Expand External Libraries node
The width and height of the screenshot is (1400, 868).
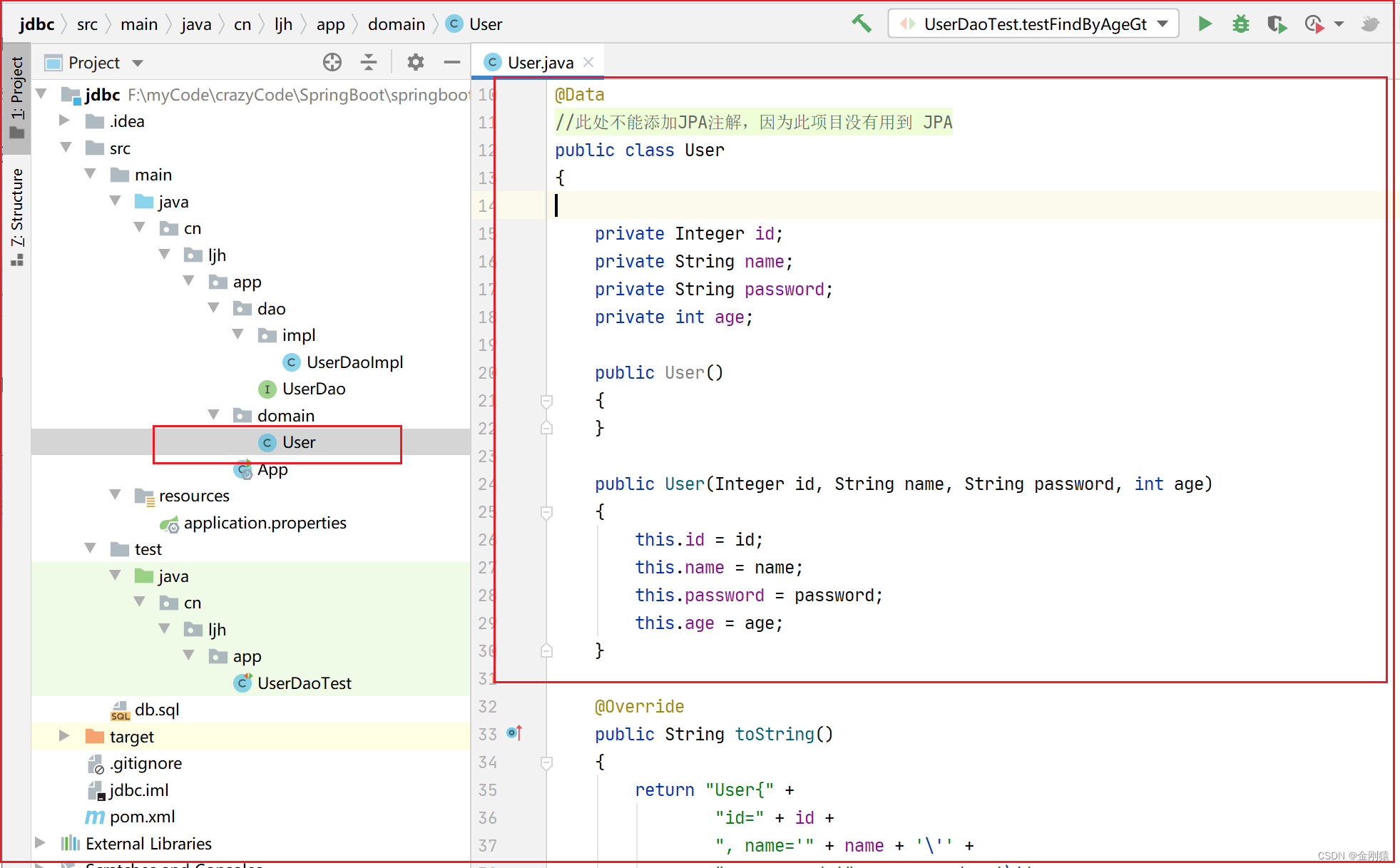(x=41, y=843)
